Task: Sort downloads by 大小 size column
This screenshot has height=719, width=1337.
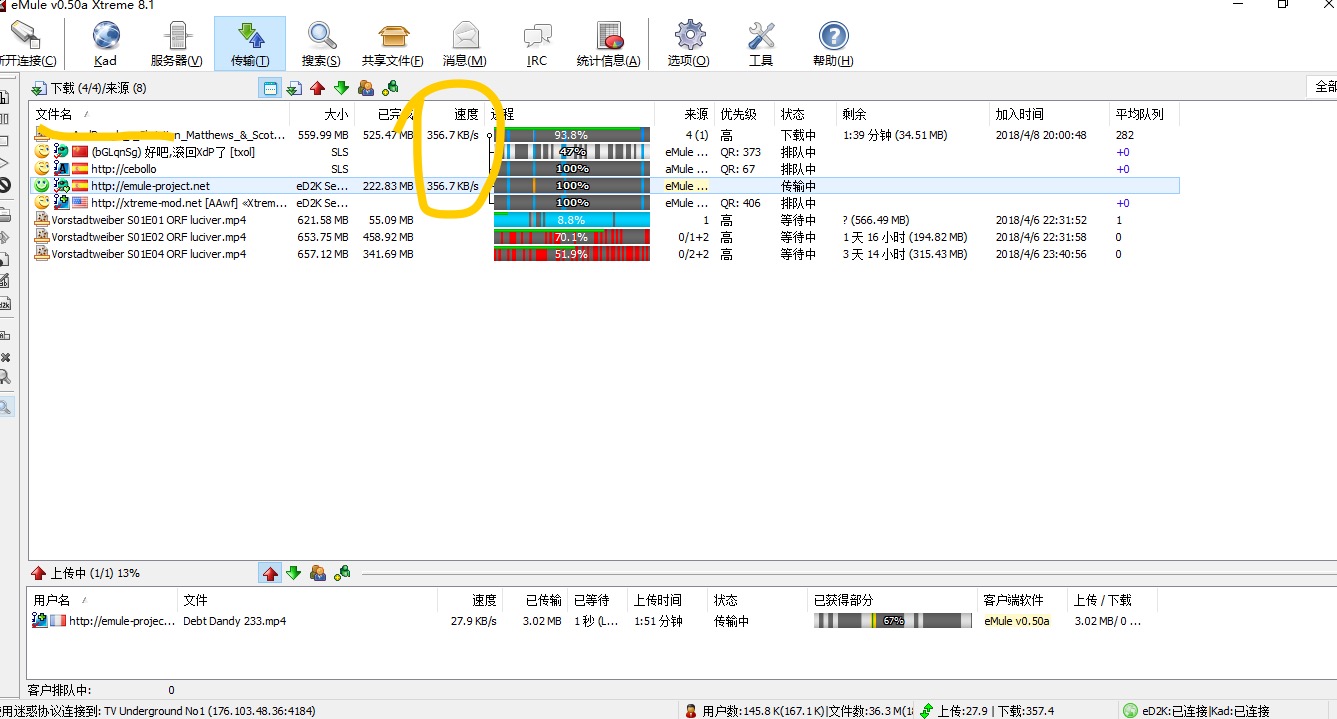Action: 322,115
